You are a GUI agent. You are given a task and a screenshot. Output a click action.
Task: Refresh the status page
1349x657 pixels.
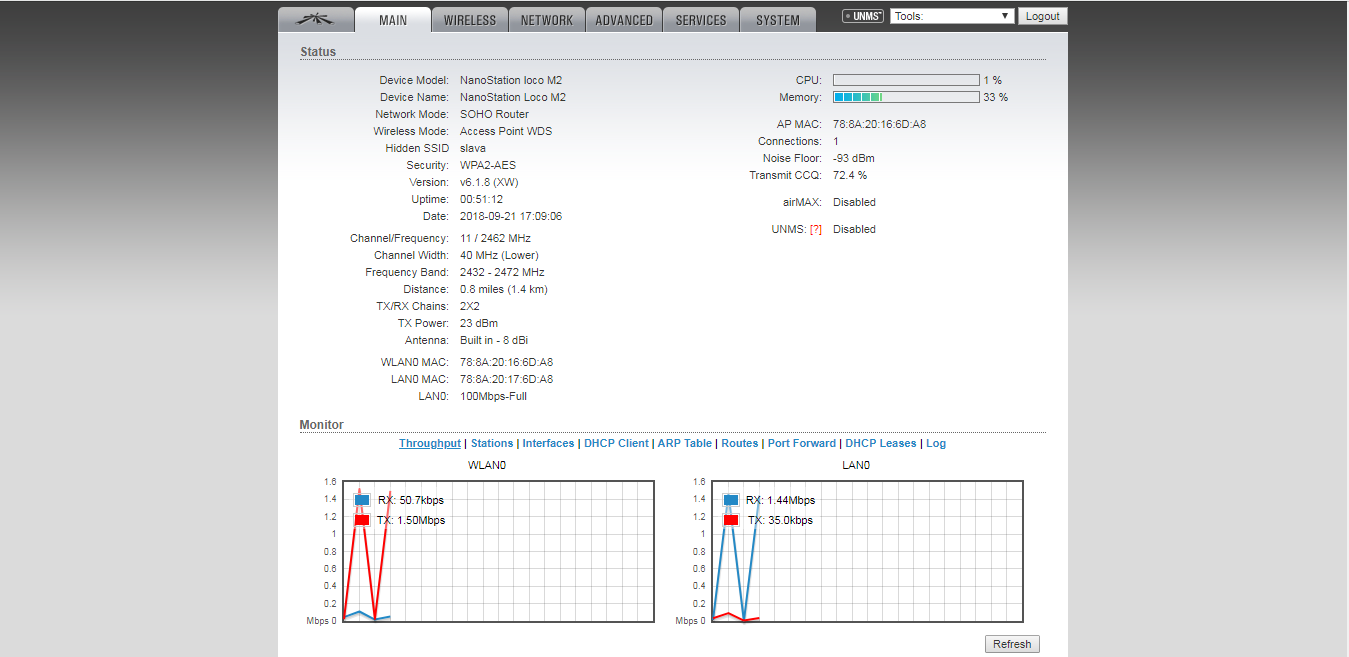point(1012,644)
